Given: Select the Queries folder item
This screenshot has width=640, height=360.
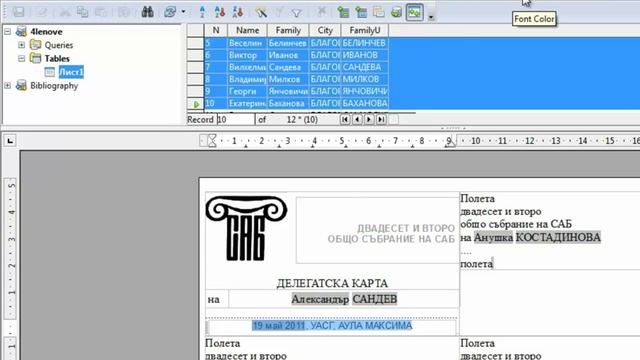Looking at the screenshot, I should [x=58, y=45].
